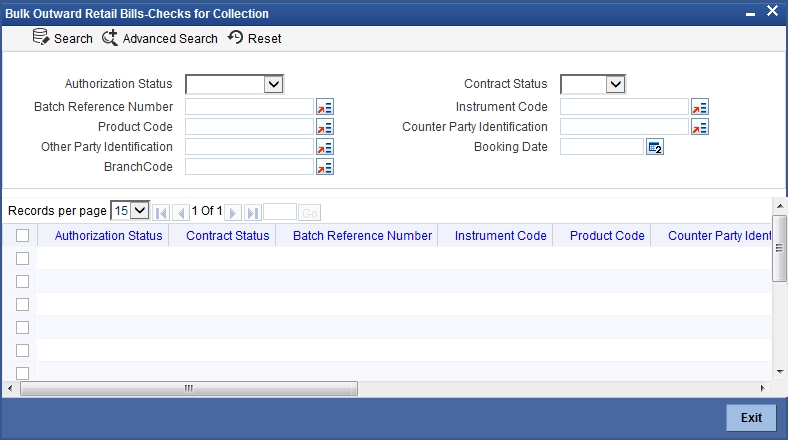Go to last page of records
The image size is (788, 440).
[253, 213]
